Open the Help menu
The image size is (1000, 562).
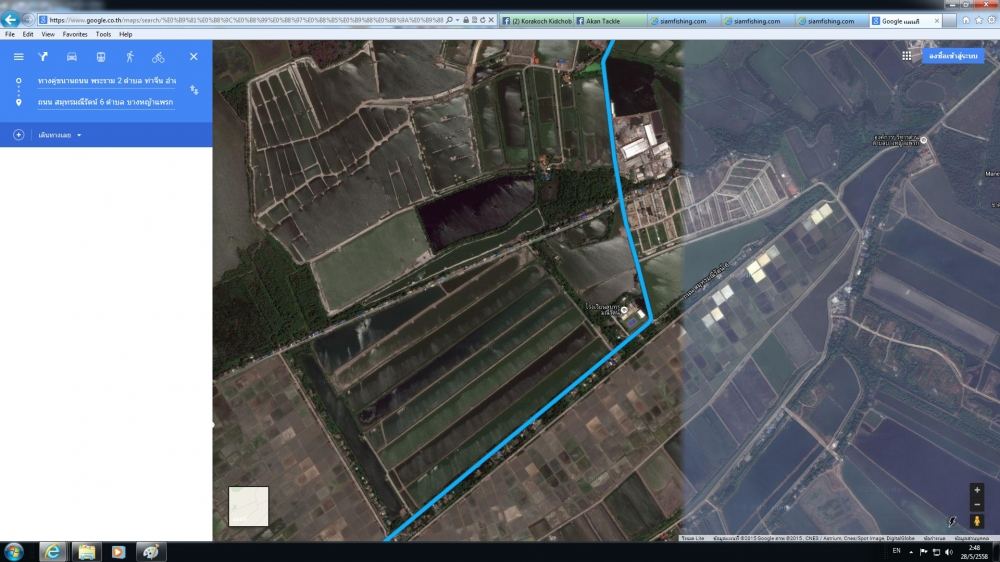click(126, 34)
